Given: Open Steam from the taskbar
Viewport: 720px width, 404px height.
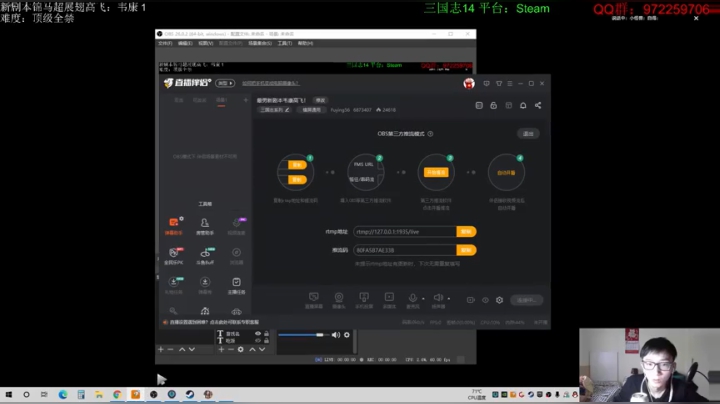Looking at the screenshot, I should click(x=190, y=394).
